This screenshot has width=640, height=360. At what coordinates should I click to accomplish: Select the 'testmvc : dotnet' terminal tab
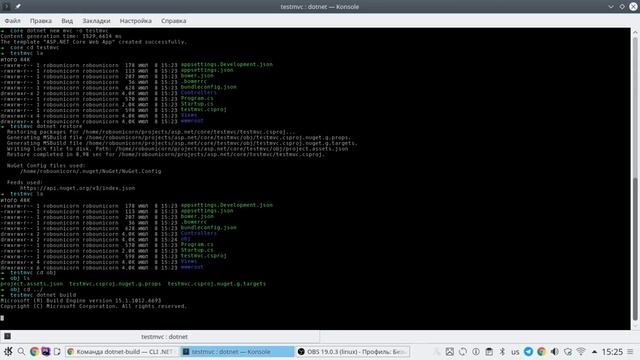(x=164, y=337)
